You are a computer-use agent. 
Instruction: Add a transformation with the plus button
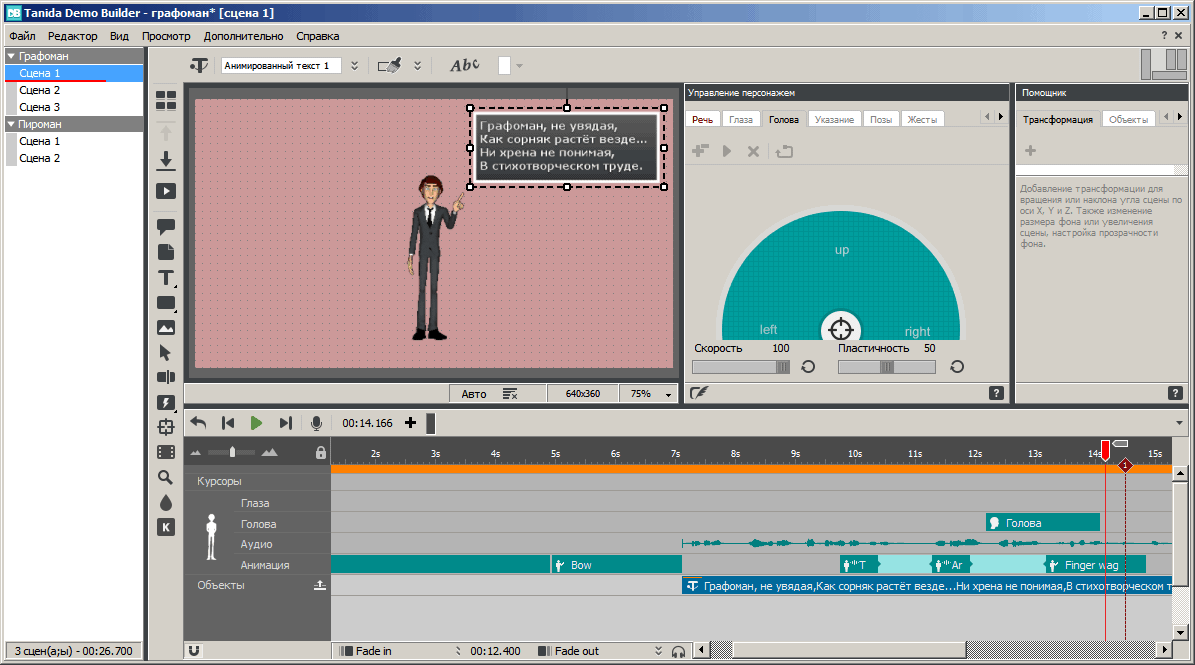1030,151
